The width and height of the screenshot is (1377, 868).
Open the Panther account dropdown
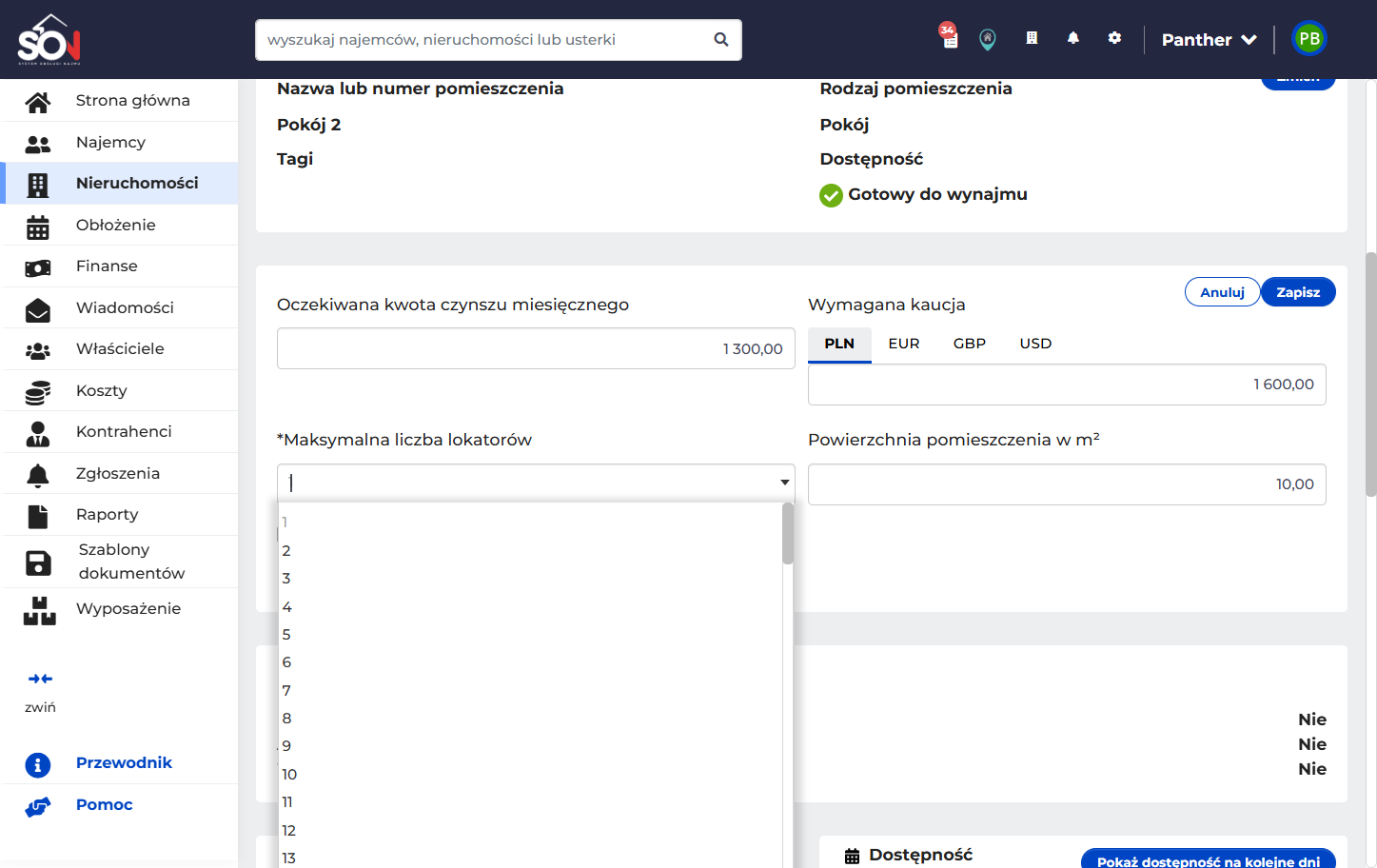1209,40
